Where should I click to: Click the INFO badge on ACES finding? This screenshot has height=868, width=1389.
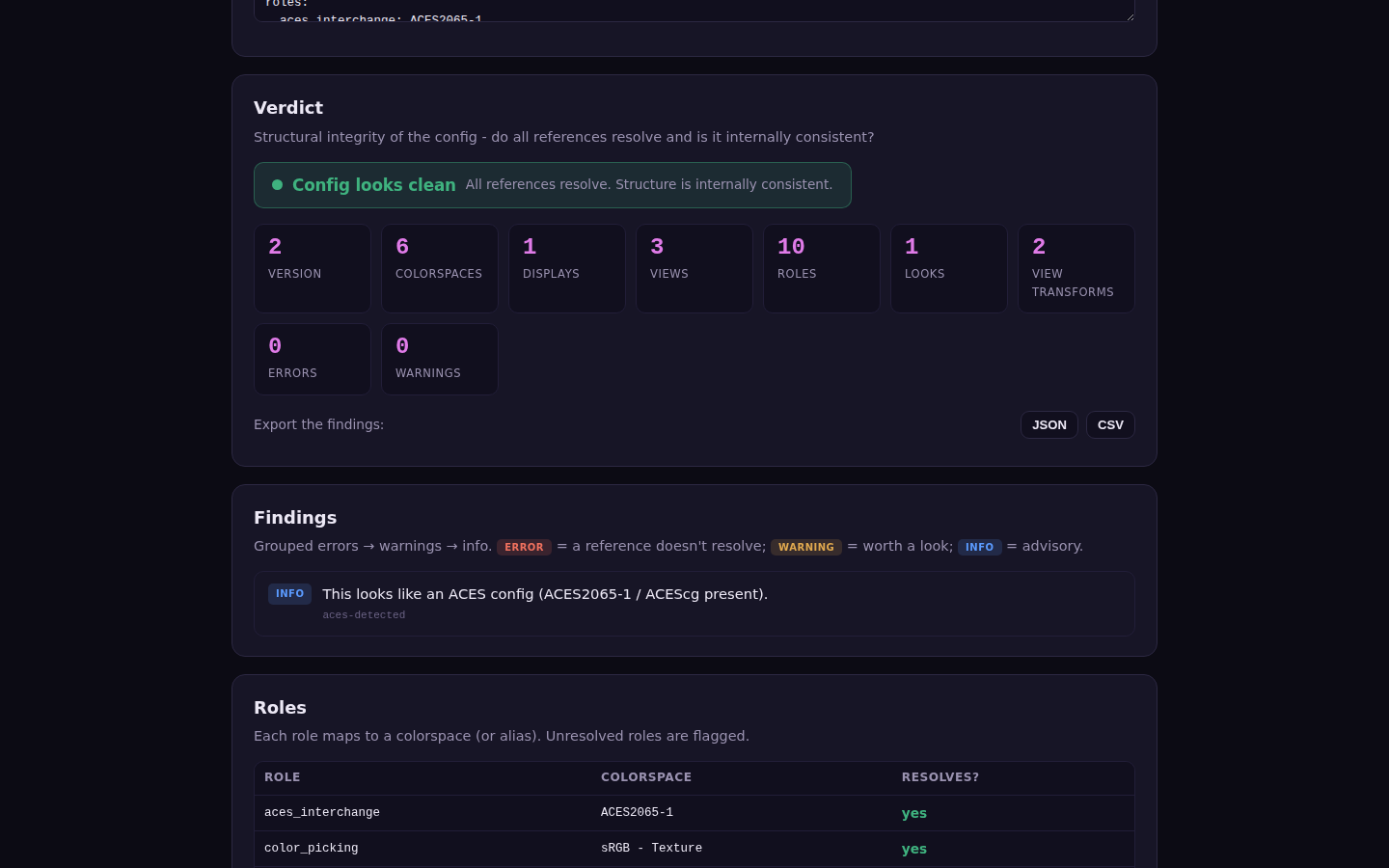tap(289, 594)
